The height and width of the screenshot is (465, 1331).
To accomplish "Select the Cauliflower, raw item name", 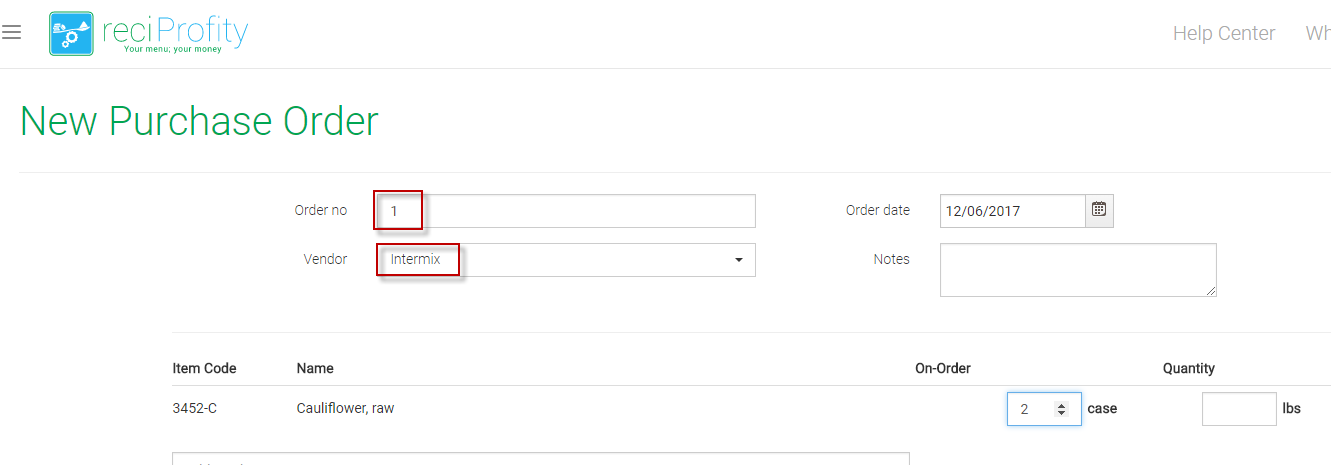I will [x=345, y=408].
